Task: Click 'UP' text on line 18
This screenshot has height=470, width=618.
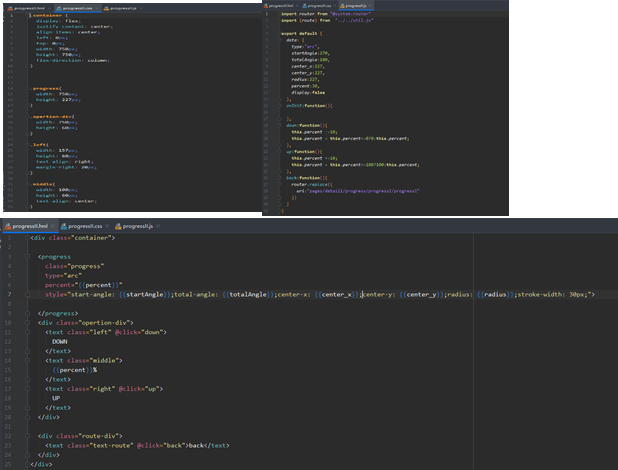Action: point(56,398)
